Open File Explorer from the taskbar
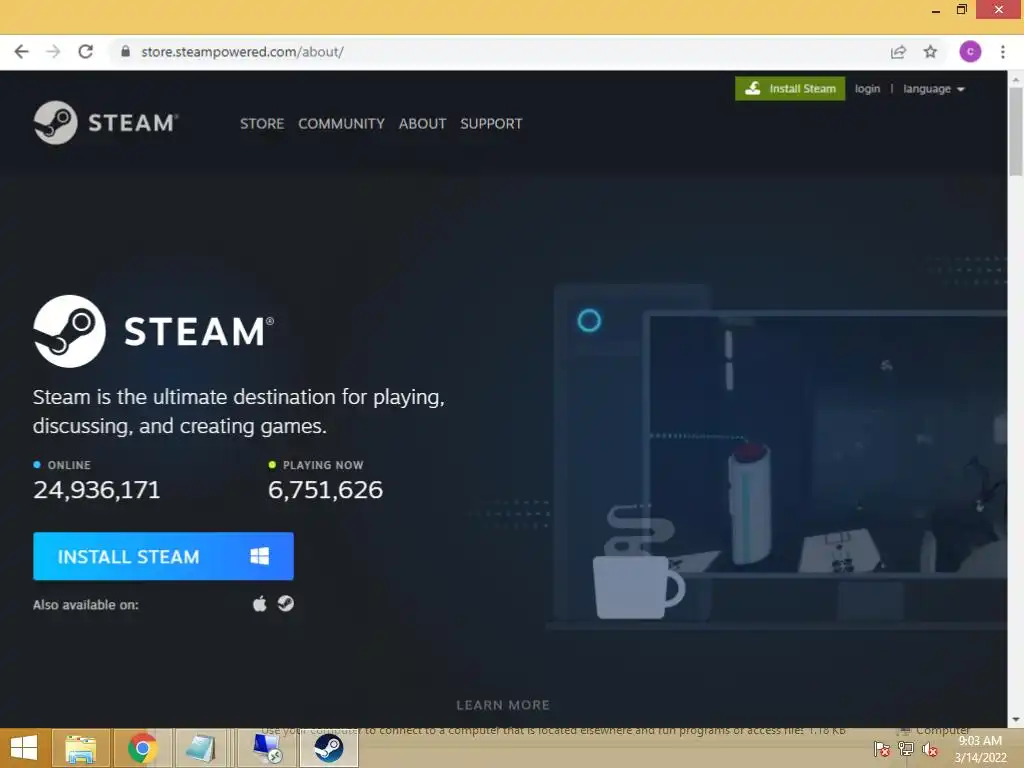Screen dimensions: 1024x768 (x=81, y=748)
